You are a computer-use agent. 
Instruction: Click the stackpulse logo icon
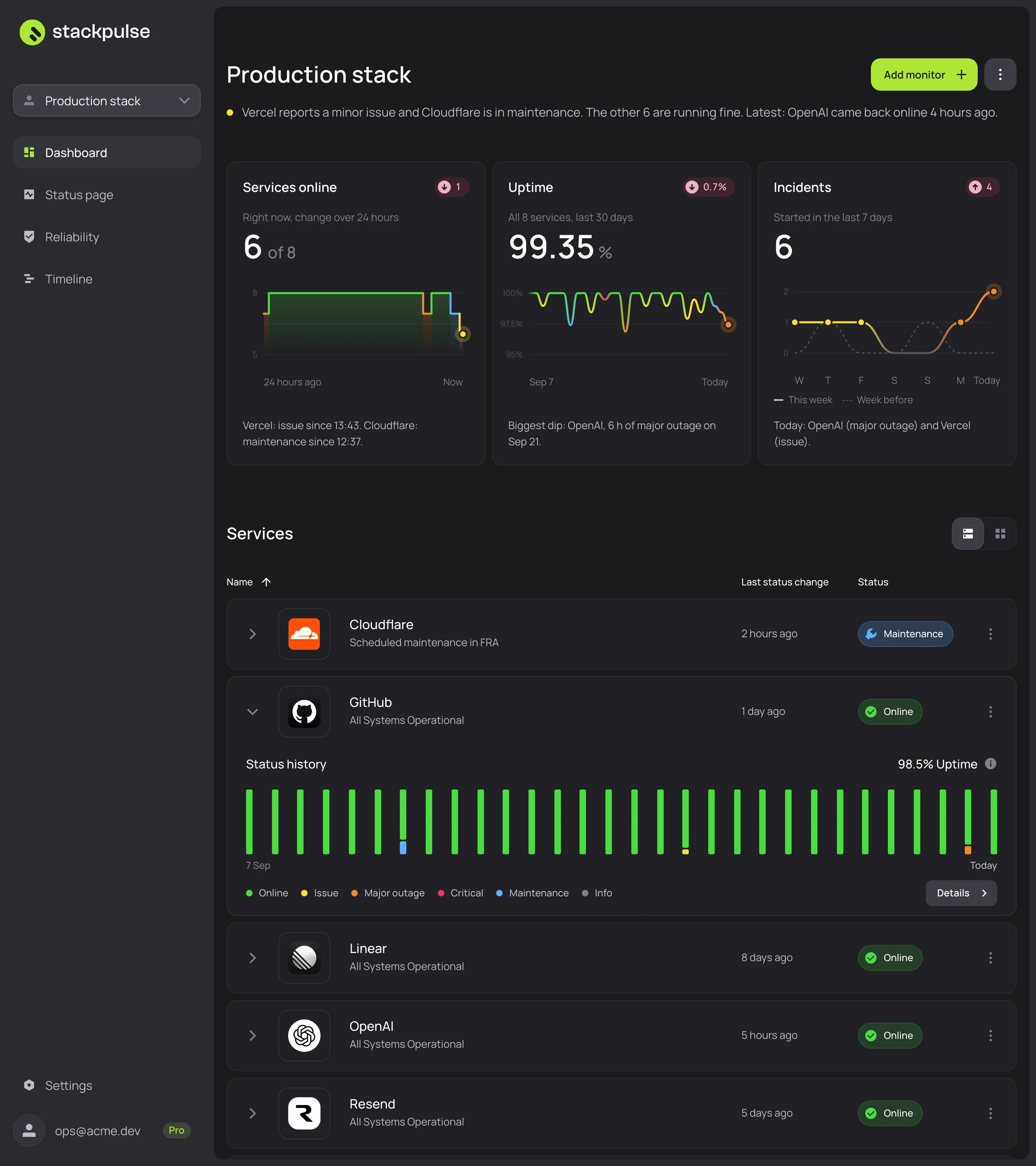[32, 32]
